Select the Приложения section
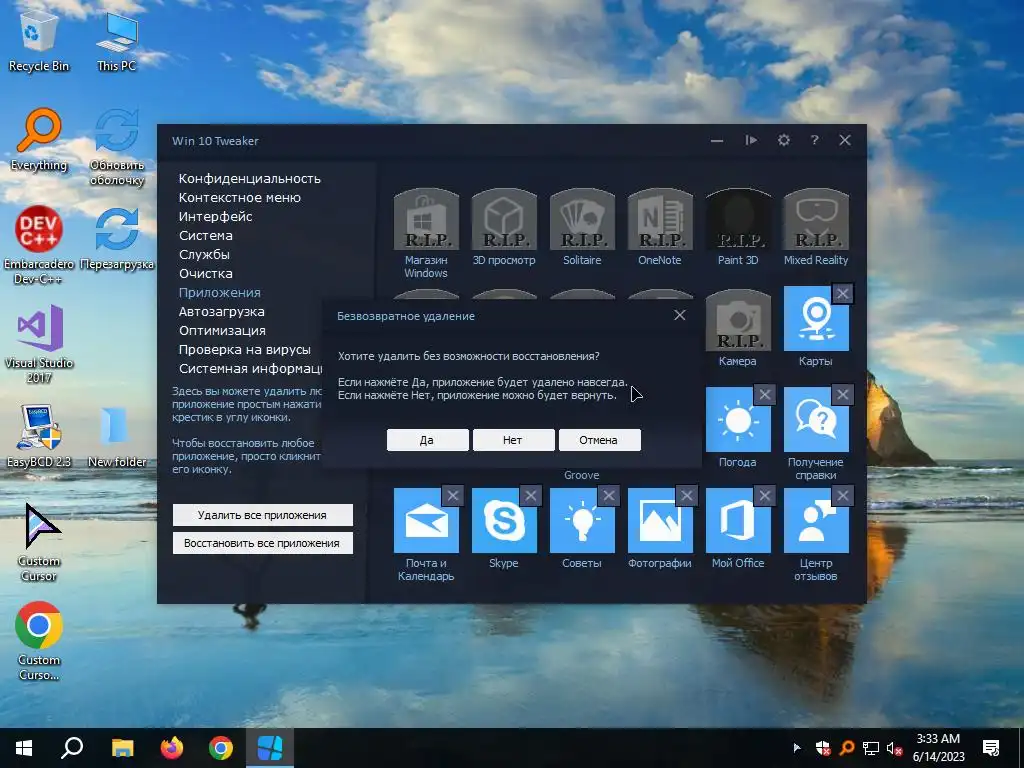The height and width of the screenshot is (768, 1024). coord(219,292)
